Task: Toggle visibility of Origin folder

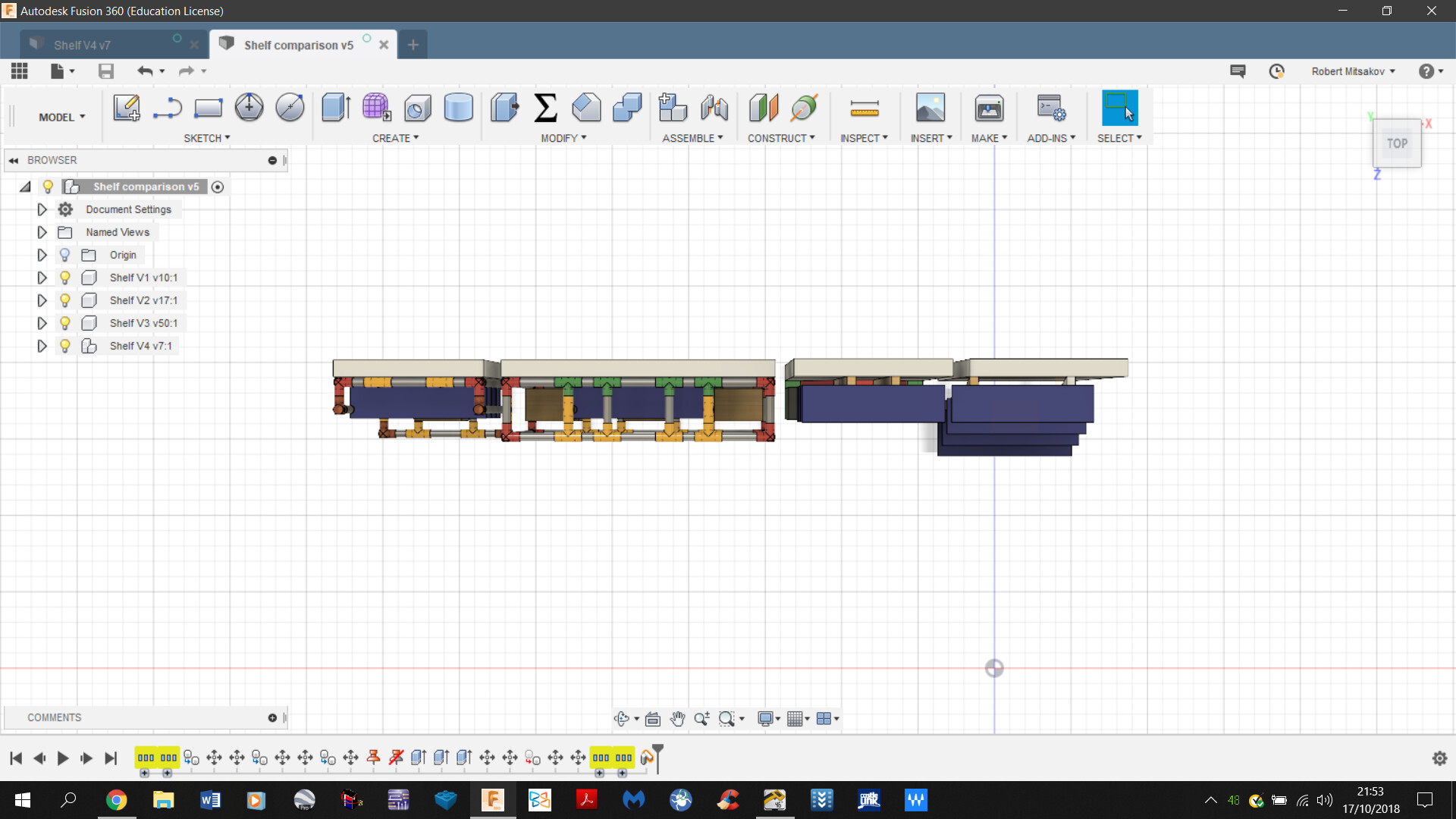Action: pos(65,255)
